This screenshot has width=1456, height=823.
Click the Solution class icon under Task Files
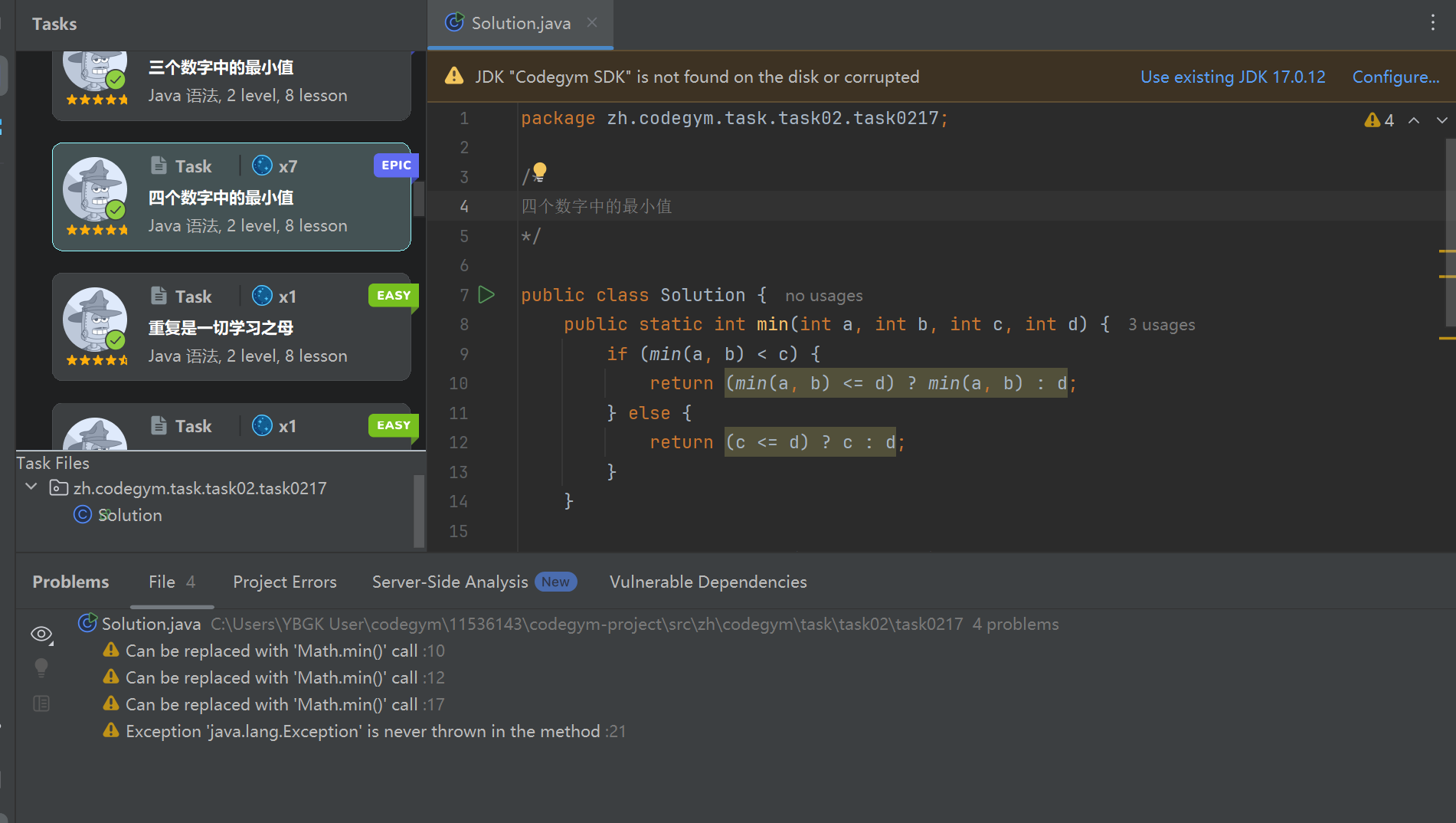point(83,514)
